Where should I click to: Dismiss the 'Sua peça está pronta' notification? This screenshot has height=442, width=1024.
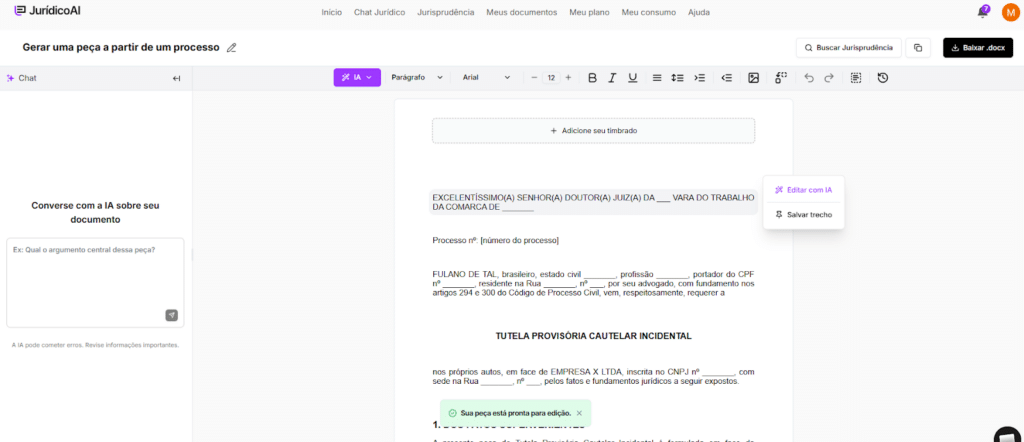point(579,412)
